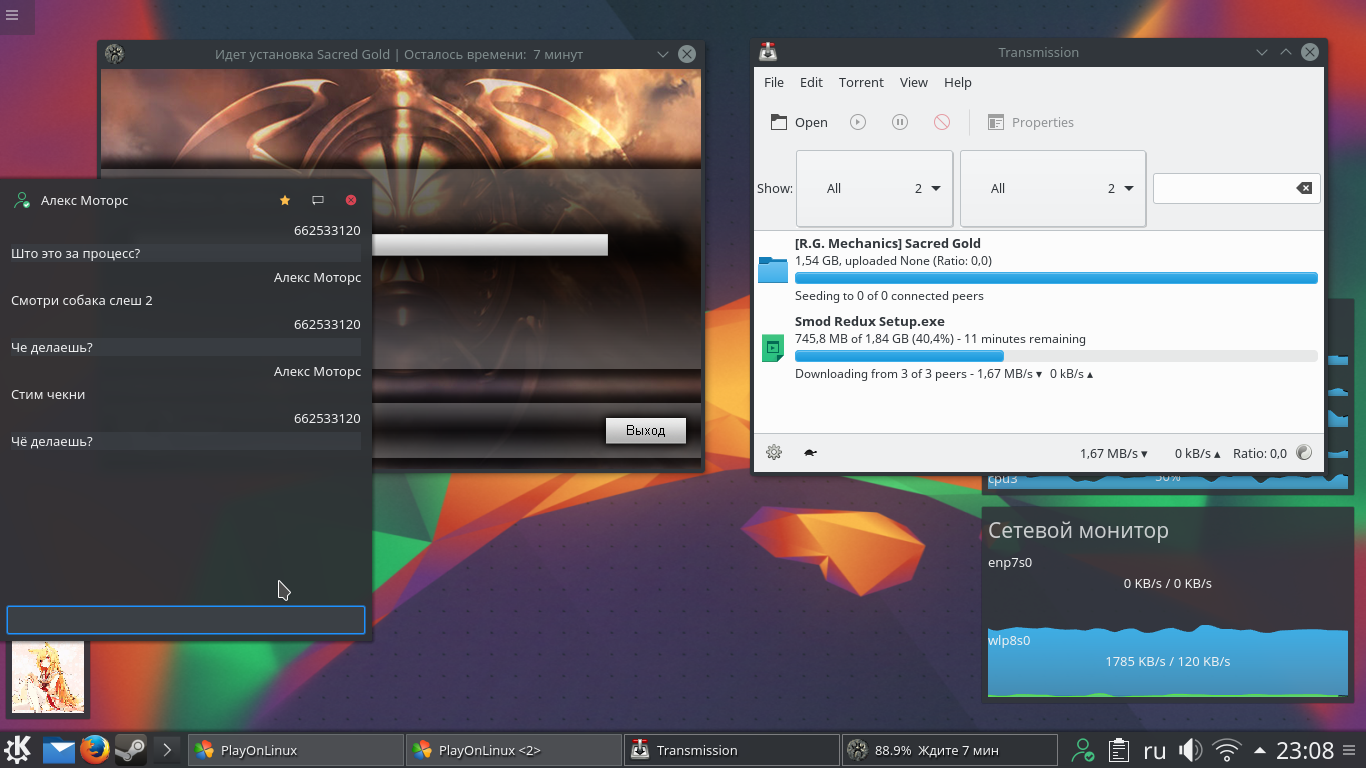Click the message Што это за процесс?
The image size is (1366, 768).
[x=76, y=253]
